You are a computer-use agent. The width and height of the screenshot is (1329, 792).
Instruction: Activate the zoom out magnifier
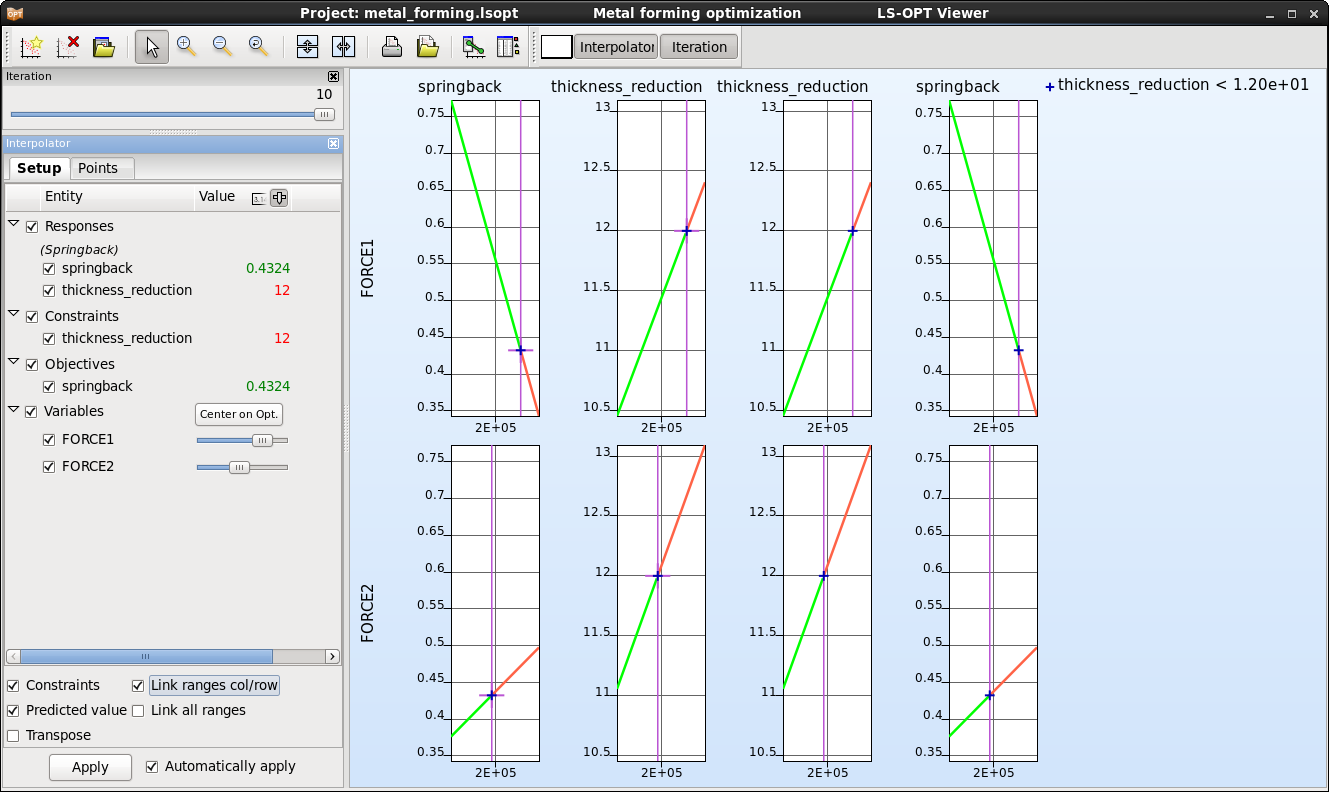click(x=222, y=46)
